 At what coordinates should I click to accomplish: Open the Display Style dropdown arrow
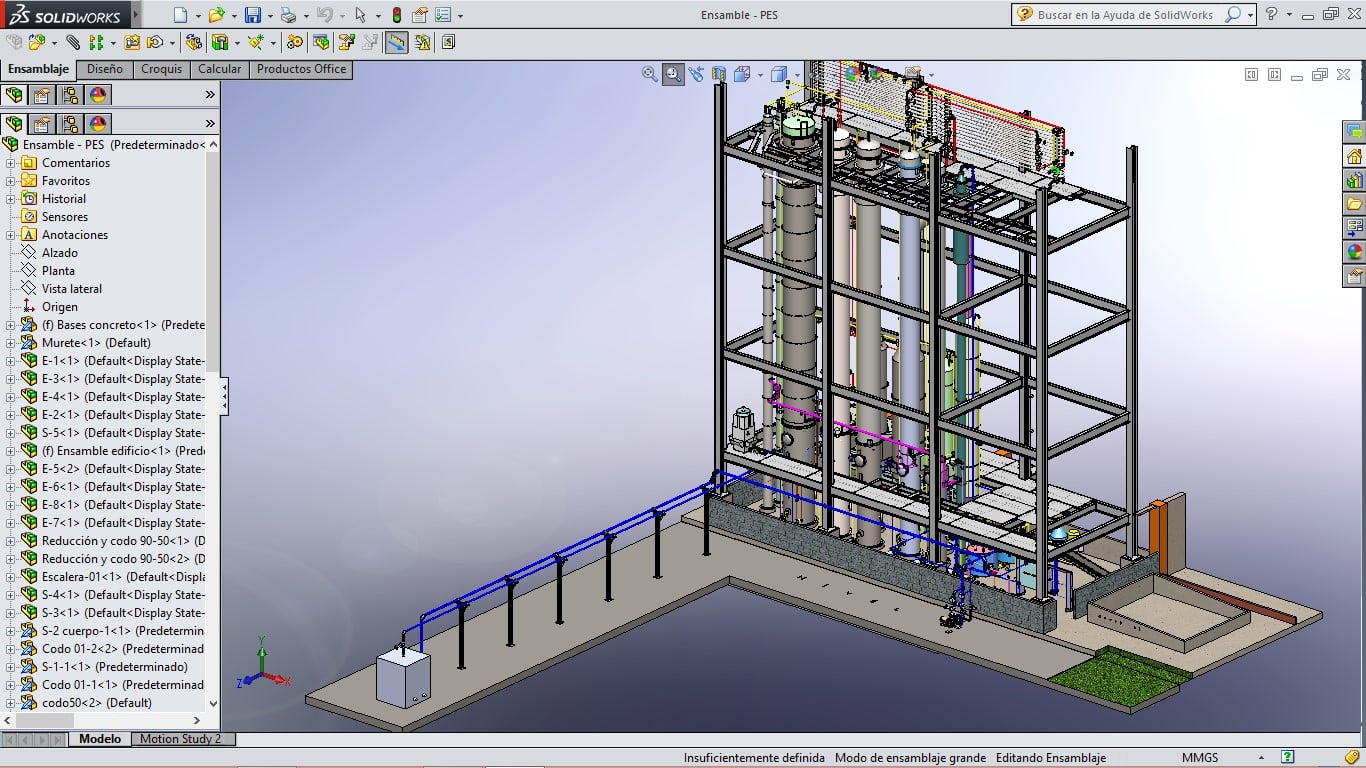(x=797, y=75)
